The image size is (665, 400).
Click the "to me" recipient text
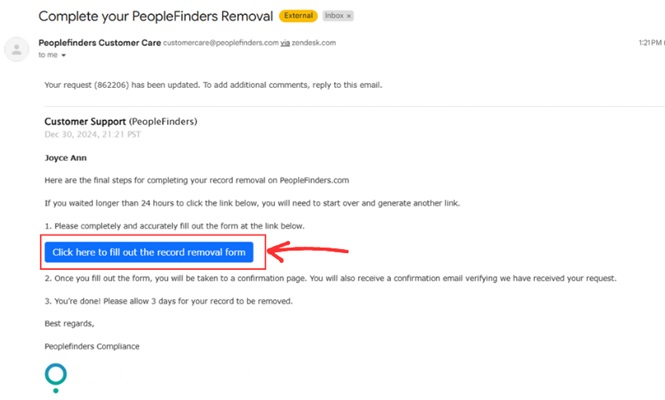[48, 55]
